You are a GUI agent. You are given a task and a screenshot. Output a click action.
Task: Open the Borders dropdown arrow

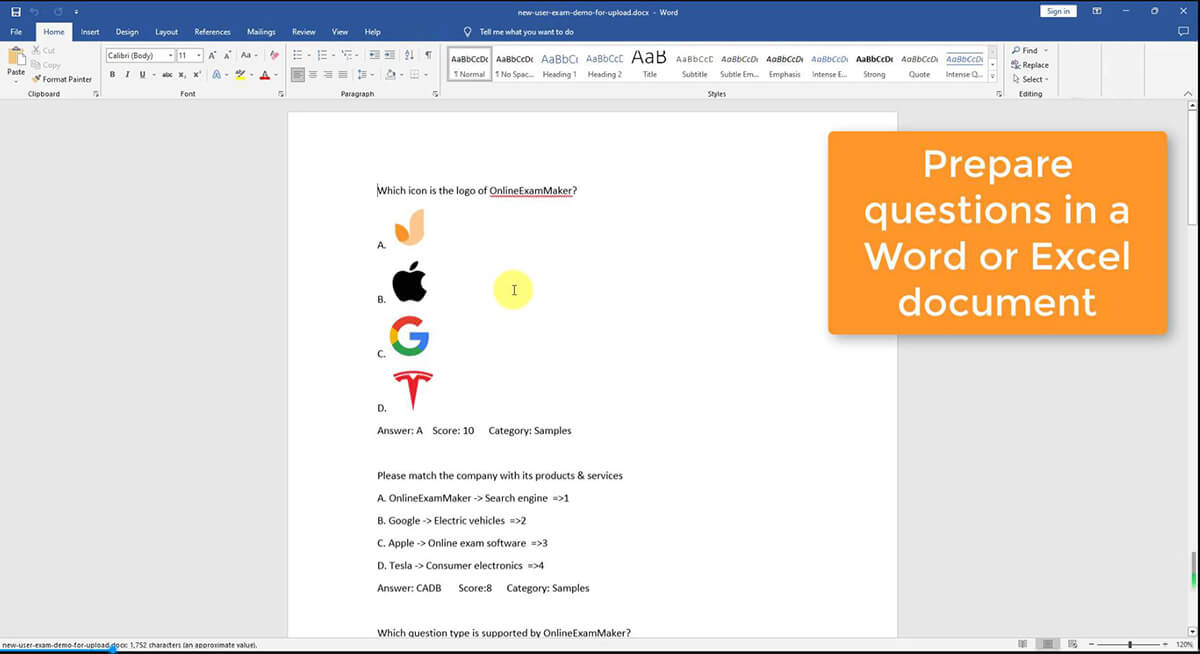click(425, 75)
